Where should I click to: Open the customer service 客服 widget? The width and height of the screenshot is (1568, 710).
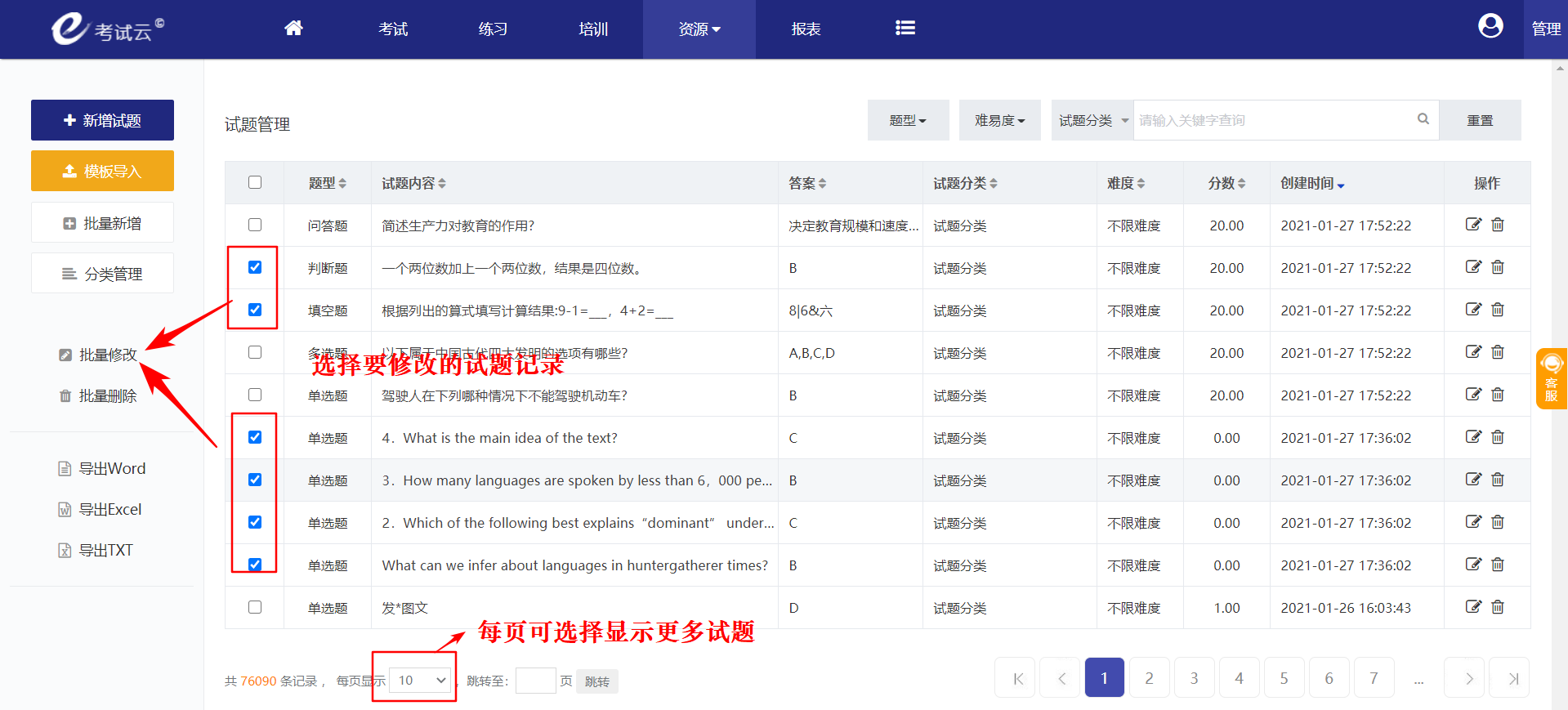pos(1551,378)
